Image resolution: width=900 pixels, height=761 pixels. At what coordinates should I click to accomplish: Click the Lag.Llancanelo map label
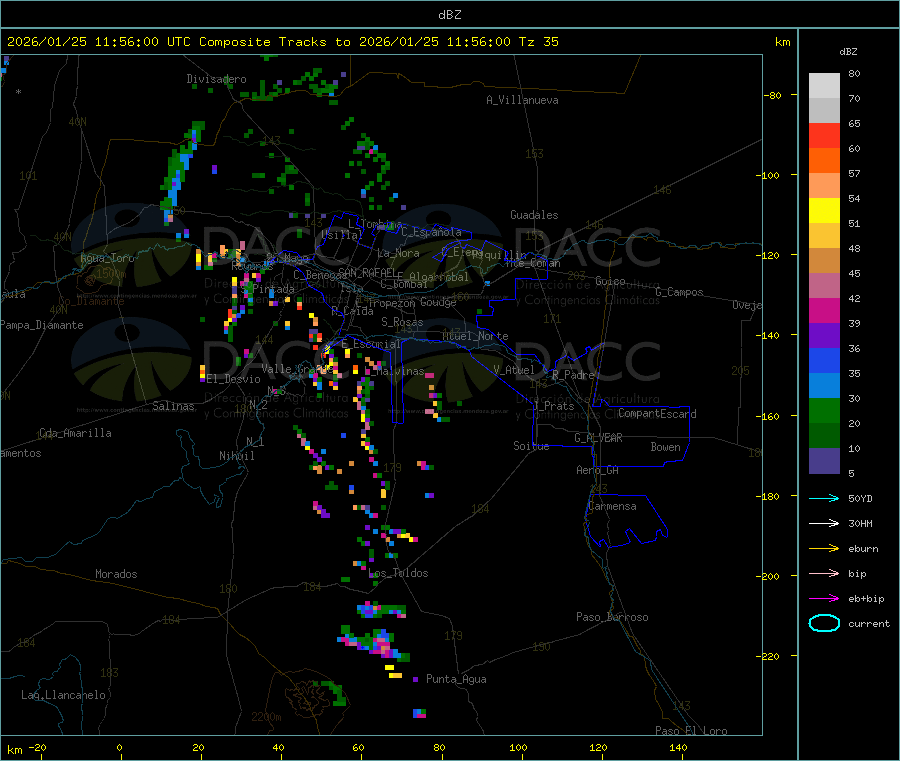(63, 695)
